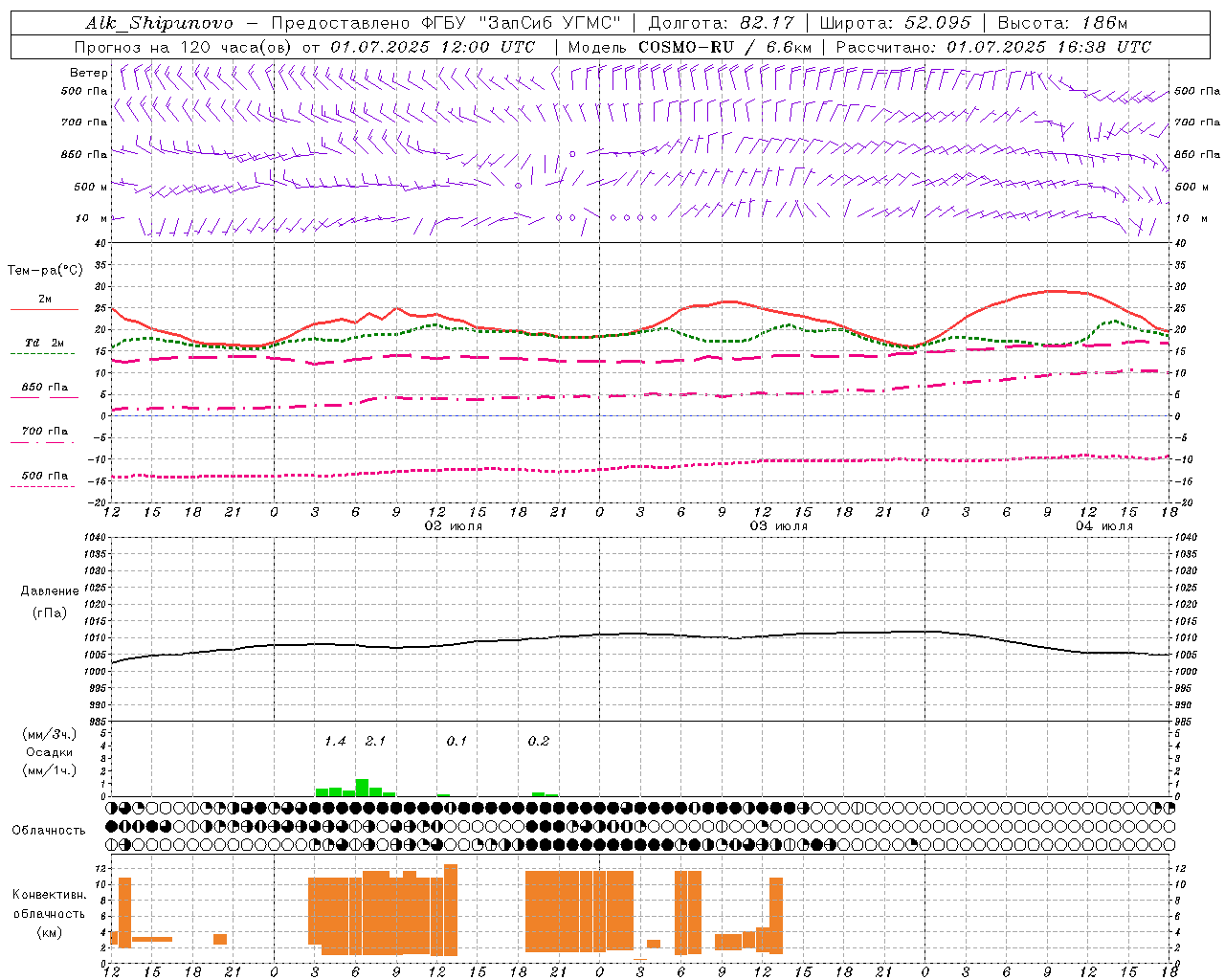Click the 'Осадки' precipitation label
Screen dimensions: 1225x980
pos(50,752)
